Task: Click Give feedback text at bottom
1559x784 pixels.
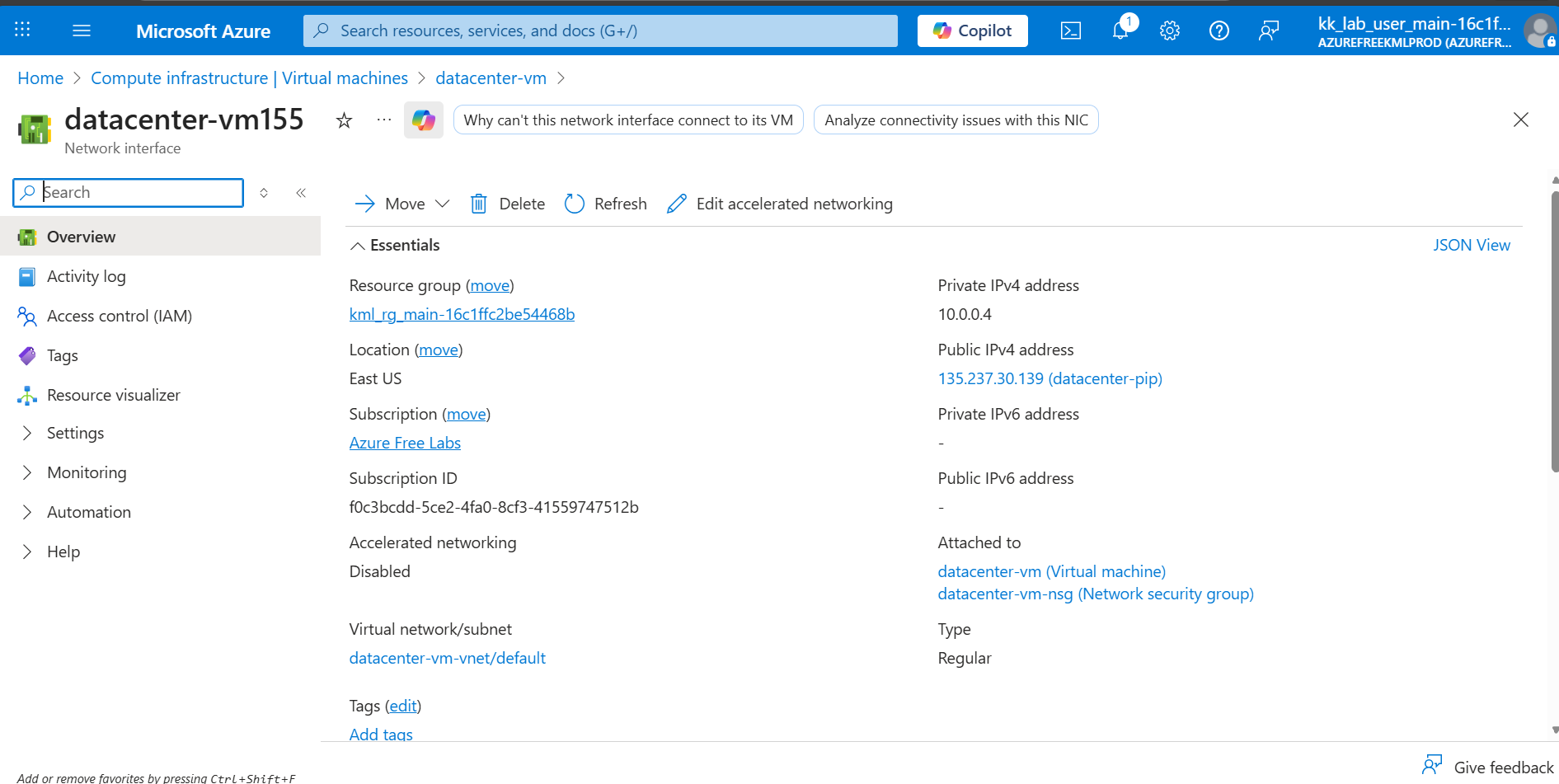Action: point(1504,768)
